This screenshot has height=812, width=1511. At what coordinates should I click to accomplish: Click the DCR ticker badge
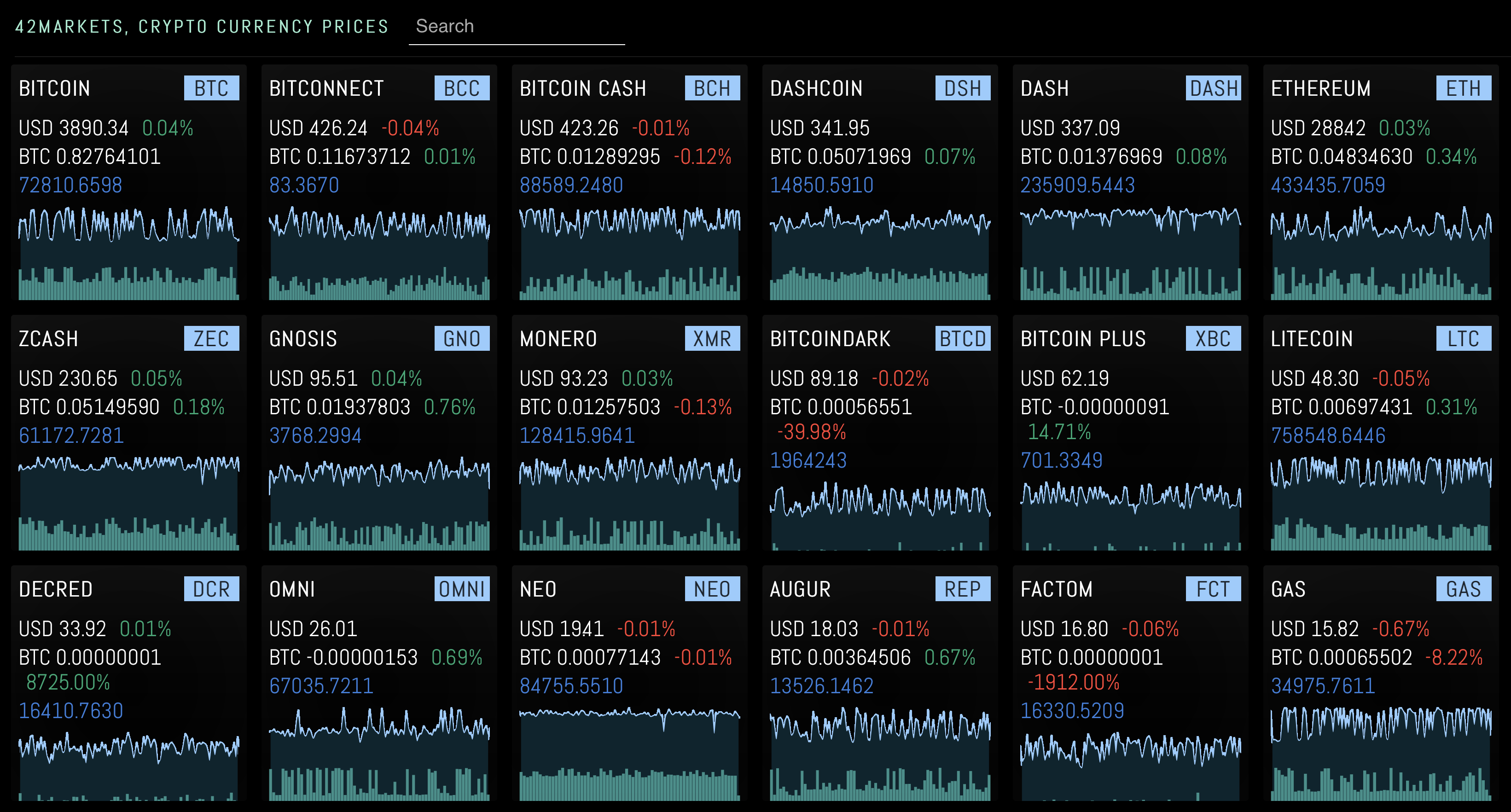[x=211, y=589]
